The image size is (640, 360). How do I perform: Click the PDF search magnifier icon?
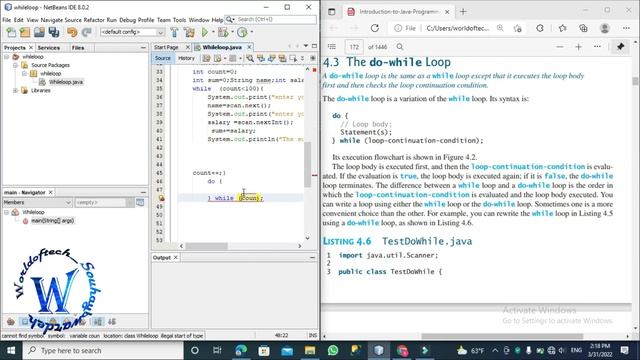[x=400, y=47]
